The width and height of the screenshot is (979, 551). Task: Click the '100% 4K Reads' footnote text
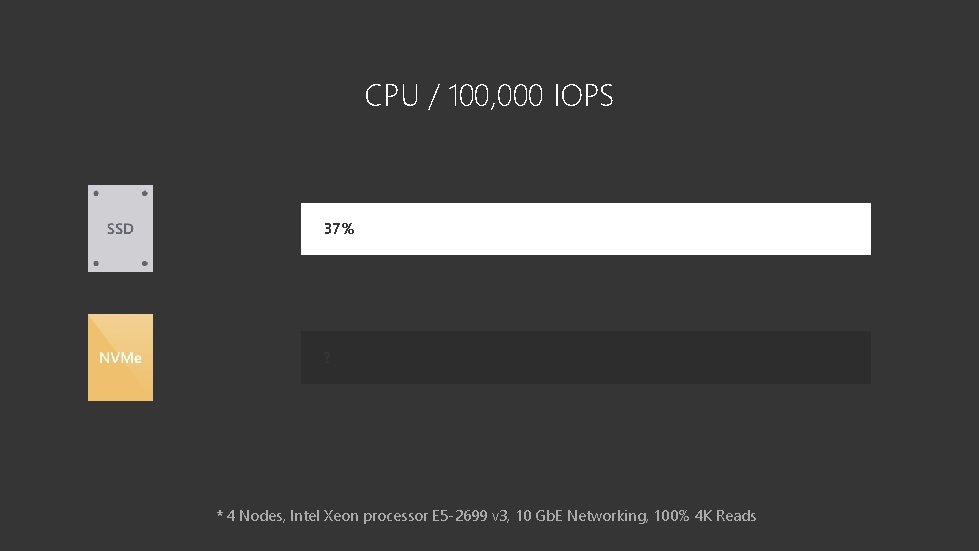tap(705, 516)
